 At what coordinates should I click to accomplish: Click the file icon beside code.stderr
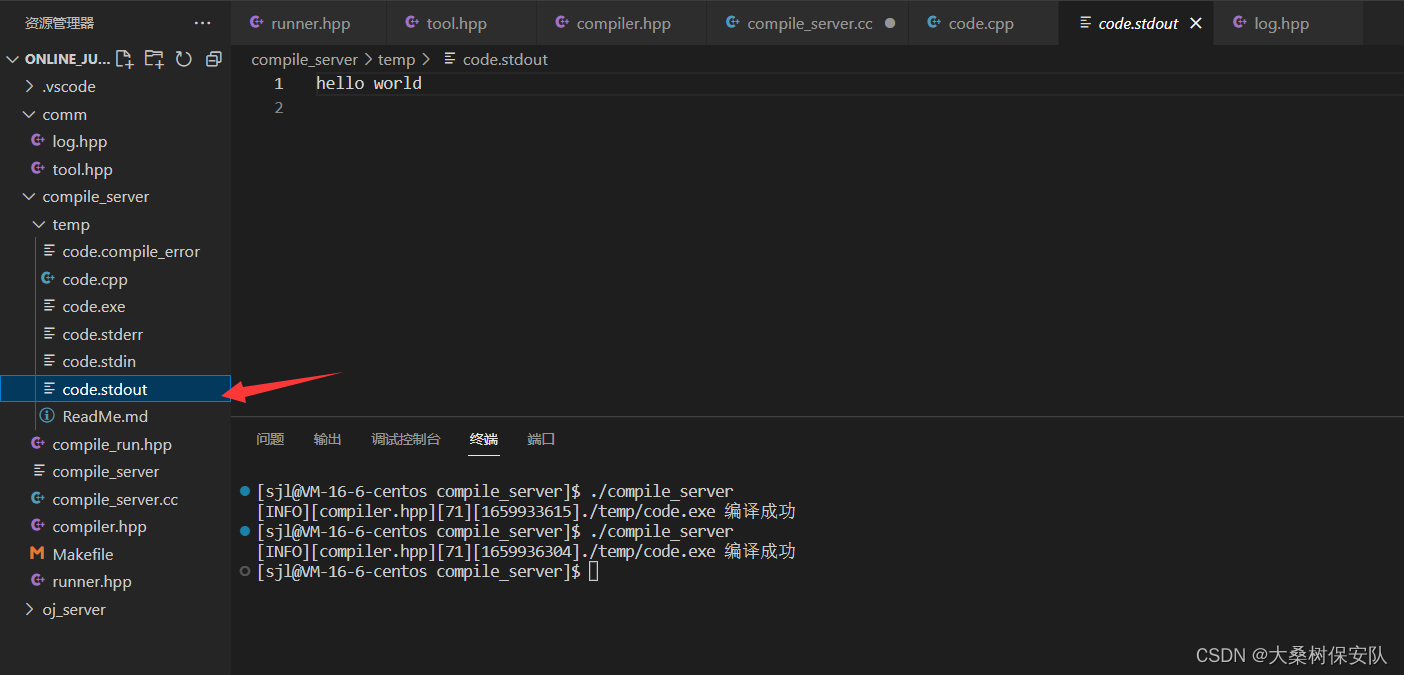click(49, 334)
